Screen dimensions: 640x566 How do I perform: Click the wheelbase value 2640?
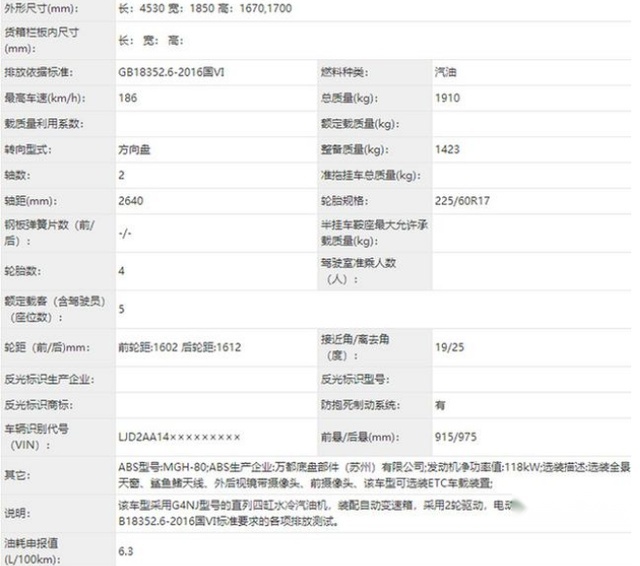131,201
